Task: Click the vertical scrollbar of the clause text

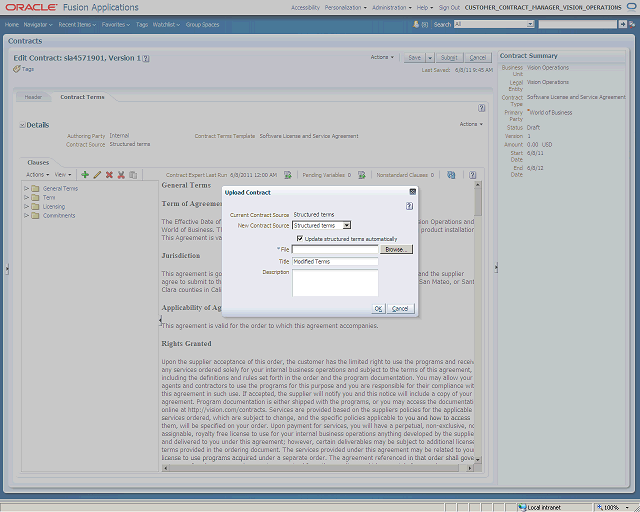Action: (478, 323)
